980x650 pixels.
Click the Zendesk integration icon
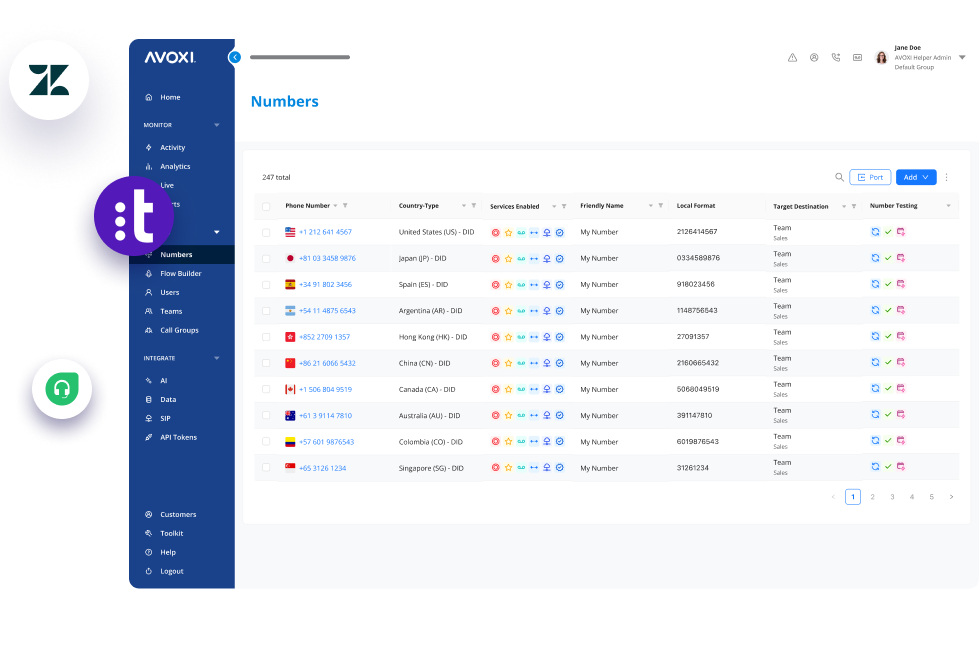click(x=49, y=80)
